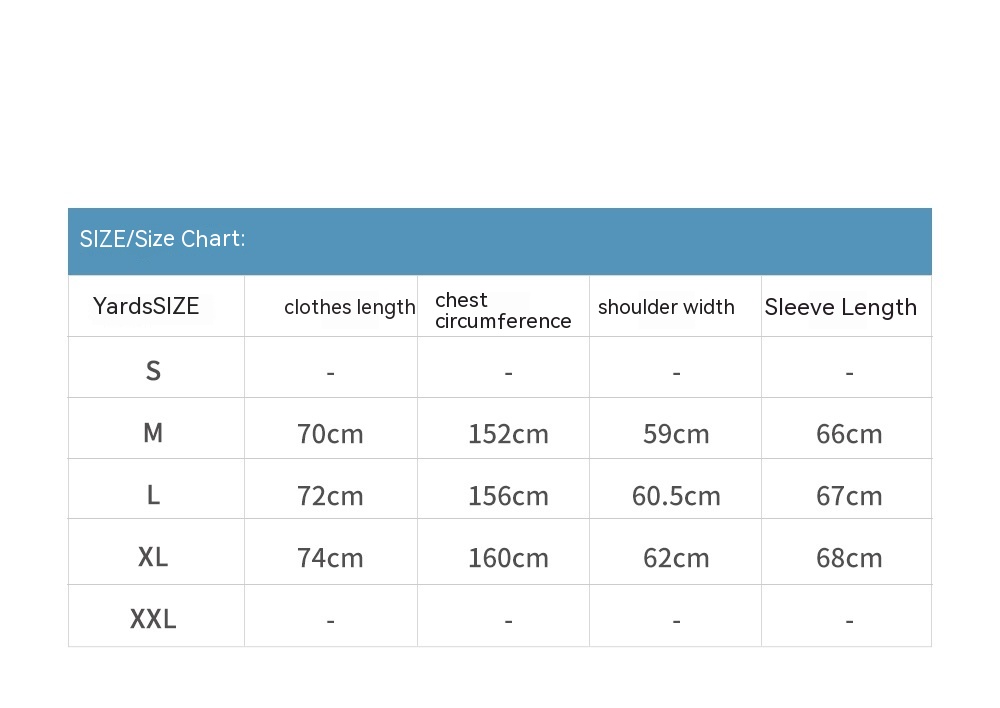Select the 152cm chest circumference value
Image resolution: width=1000 pixels, height=708 pixels.
pos(508,434)
